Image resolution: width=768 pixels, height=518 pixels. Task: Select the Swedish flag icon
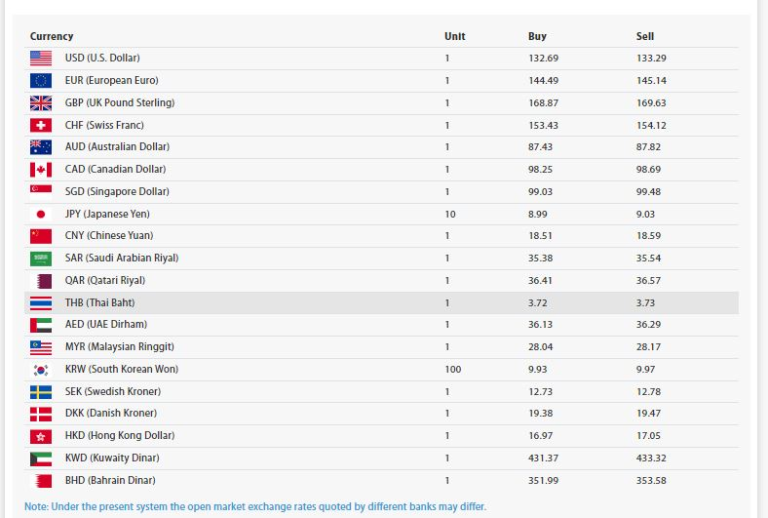click(x=41, y=391)
